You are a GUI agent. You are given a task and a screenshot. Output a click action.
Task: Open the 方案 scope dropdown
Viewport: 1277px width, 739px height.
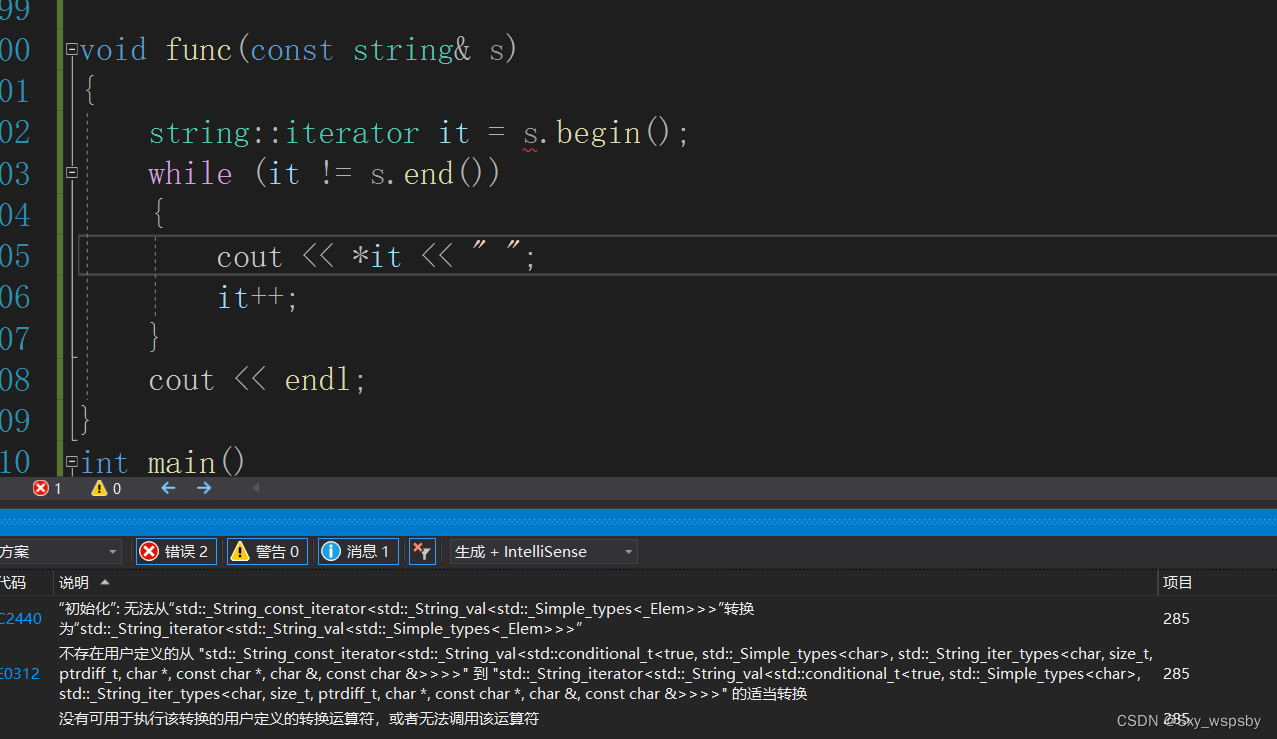tap(60, 551)
